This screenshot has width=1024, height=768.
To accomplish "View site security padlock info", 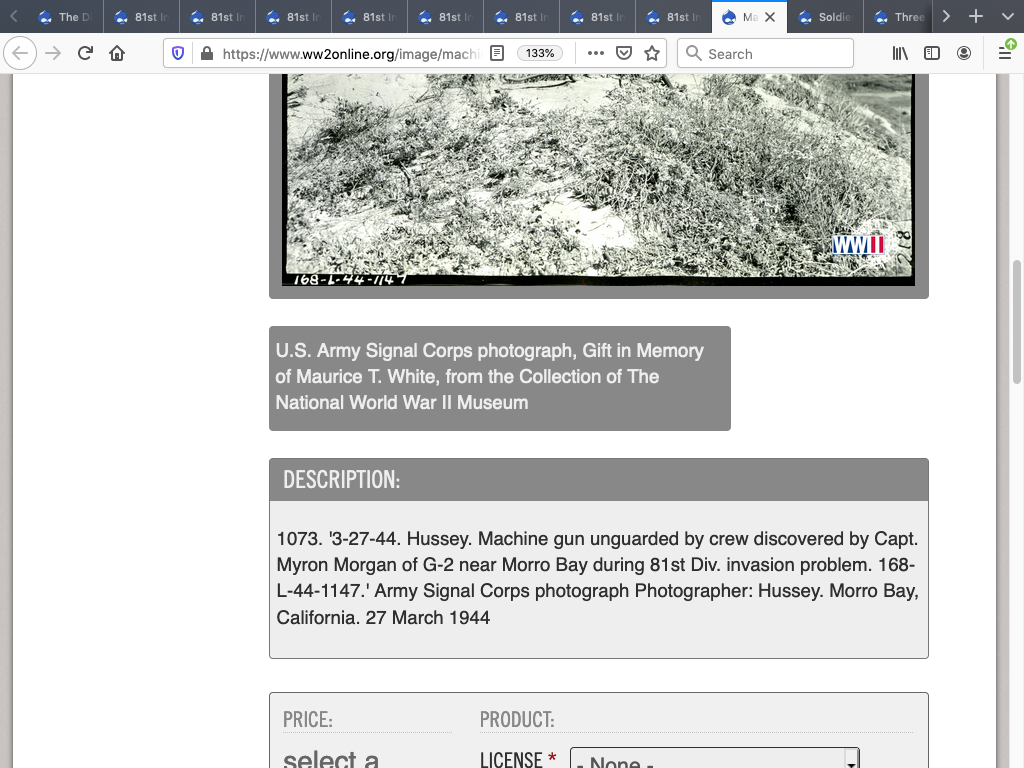I will pos(206,54).
